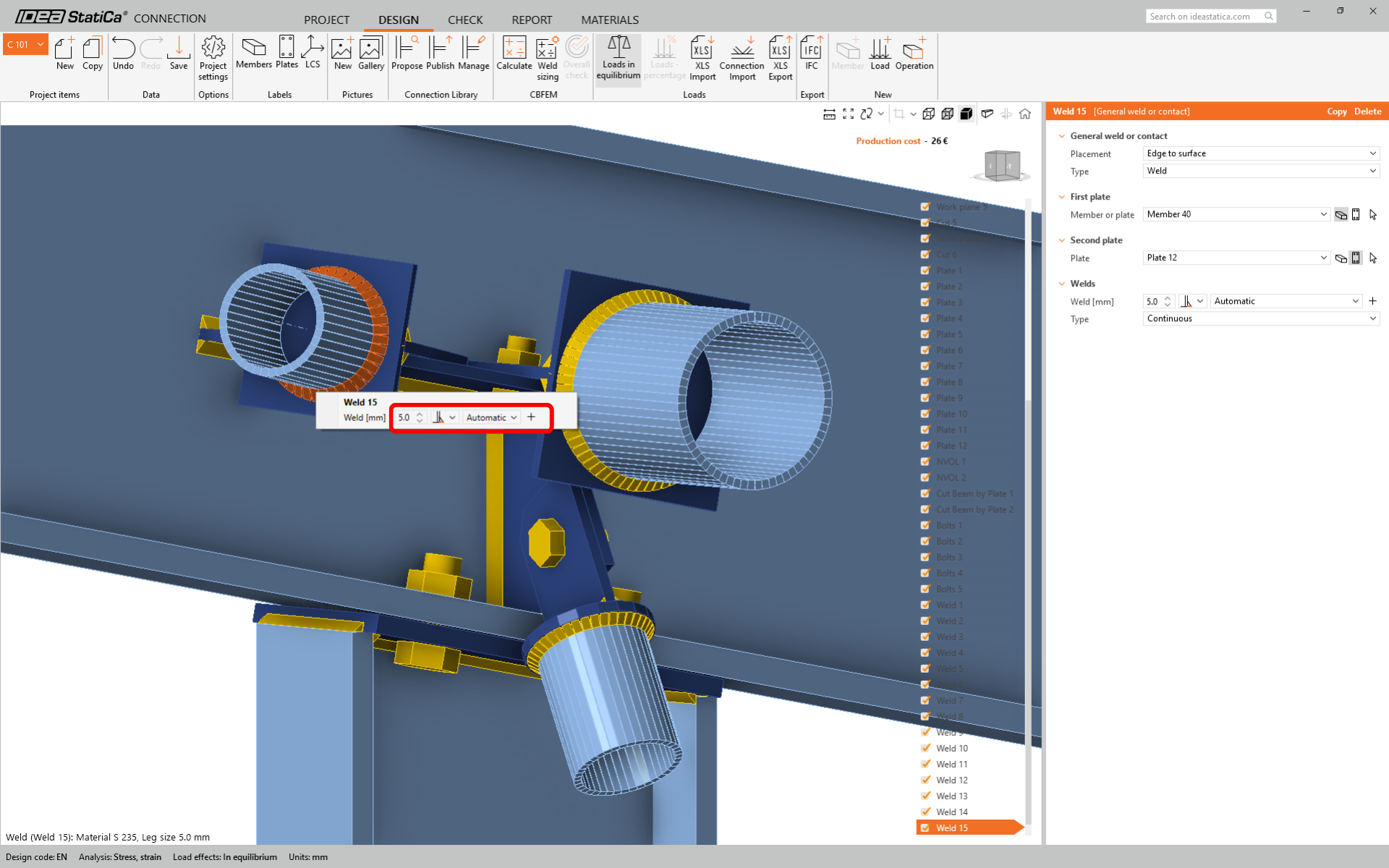This screenshot has height=868, width=1389.
Task: Toggle the Weld 10 checkbox
Action: (925, 748)
